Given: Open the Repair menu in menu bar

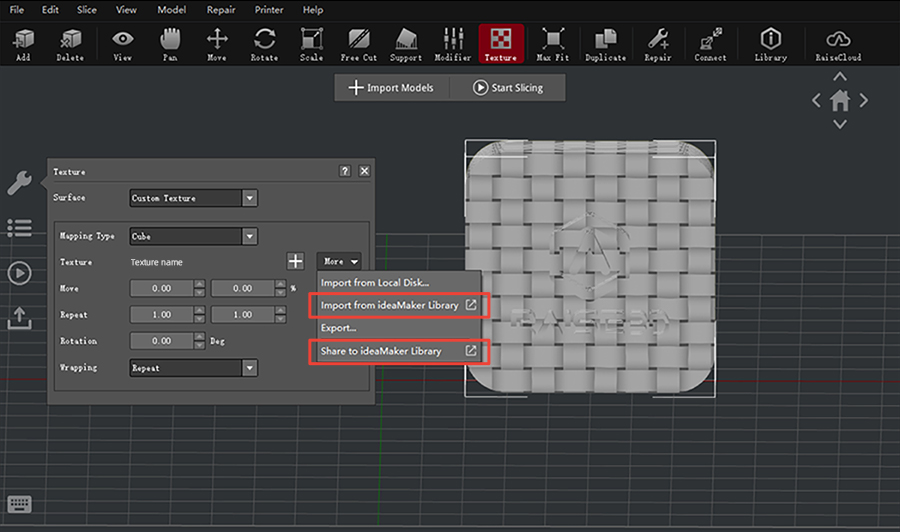Looking at the screenshot, I should pyautogui.click(x=221, y=10).
